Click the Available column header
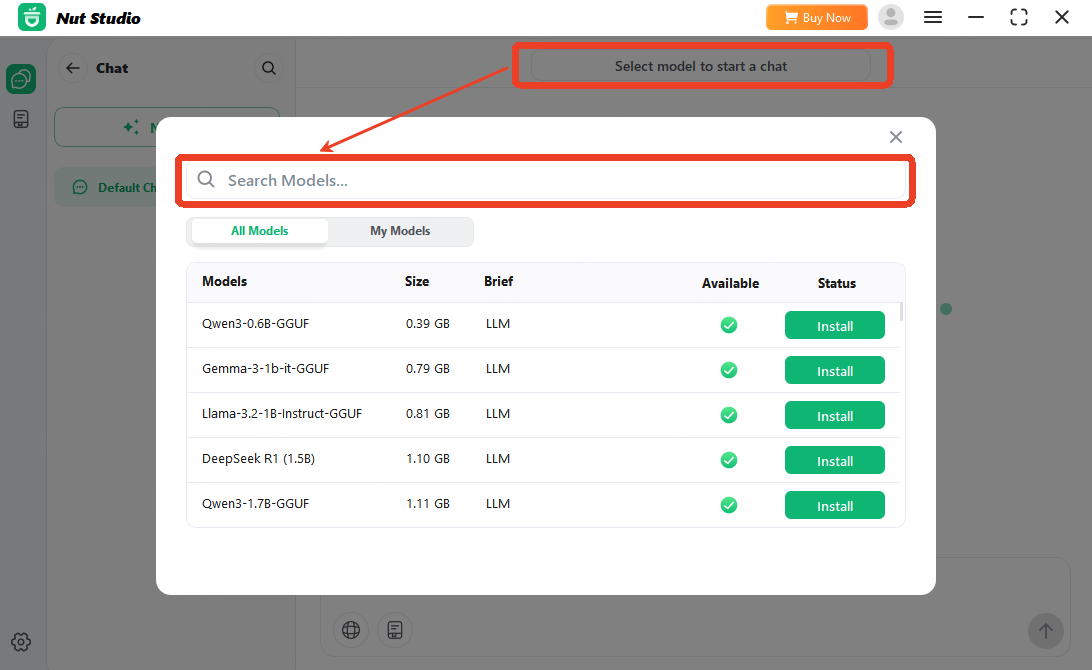This screenshot has height=670, width=1092. point(730,283)
